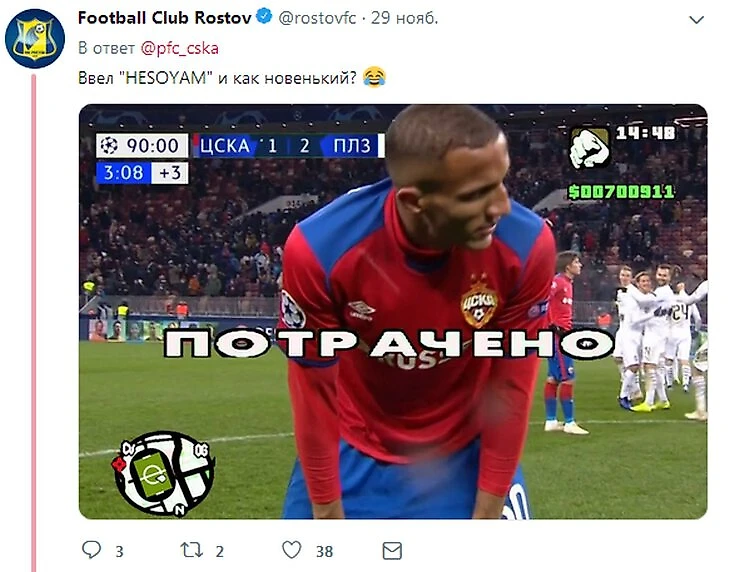Click the @rostovfc handle

point(318,18)
